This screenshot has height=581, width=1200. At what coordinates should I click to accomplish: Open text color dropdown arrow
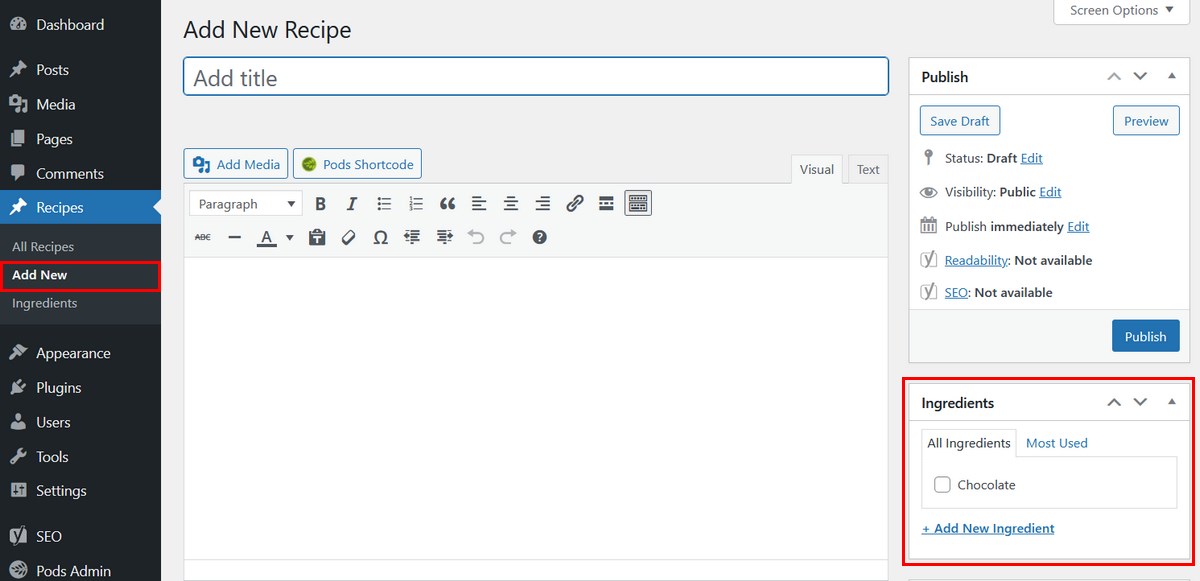tap(290, 237)
